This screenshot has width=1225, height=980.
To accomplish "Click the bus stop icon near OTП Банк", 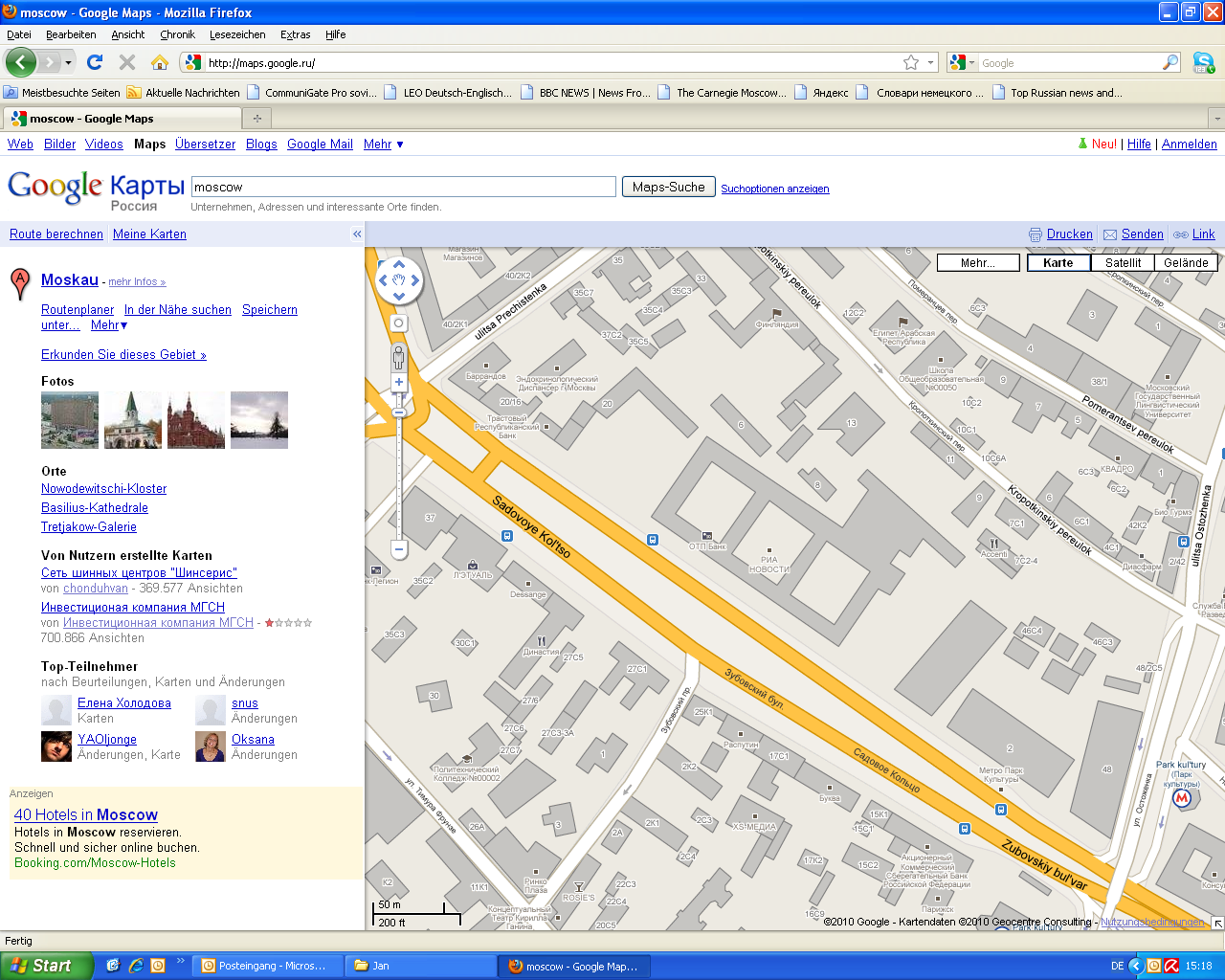I will point(653,540).
